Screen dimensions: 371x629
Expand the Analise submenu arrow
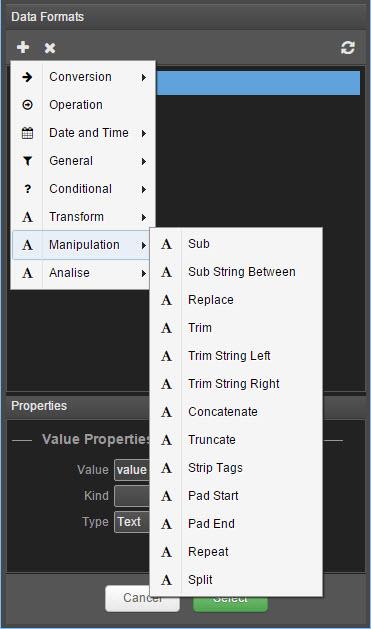(x=144, y=274)
